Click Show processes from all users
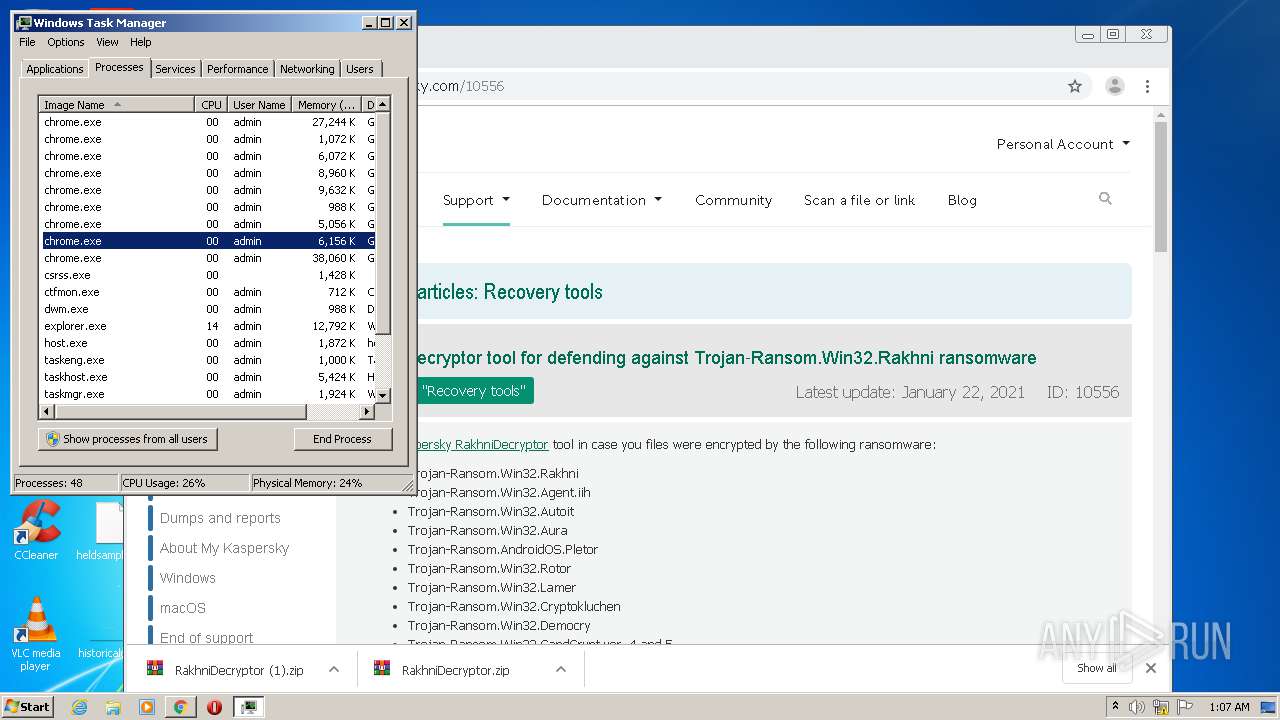 point(127,439)
